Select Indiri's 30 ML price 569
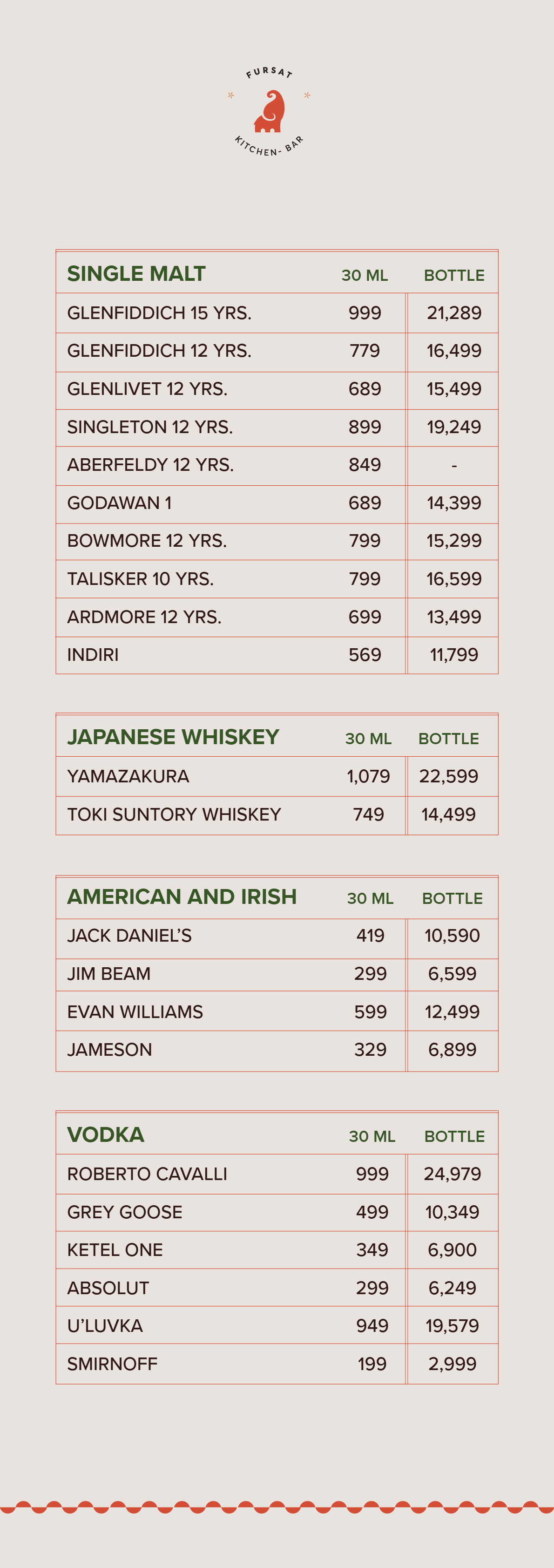Screen dimensions: 554x1568 (x=365, y=655)
